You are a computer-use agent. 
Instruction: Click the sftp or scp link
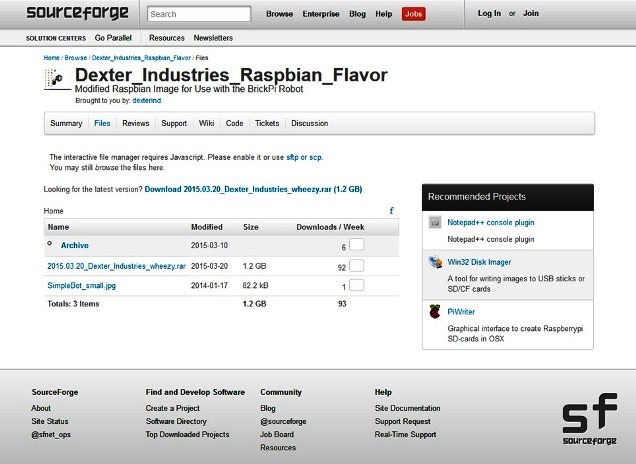[x=304, y=157]
